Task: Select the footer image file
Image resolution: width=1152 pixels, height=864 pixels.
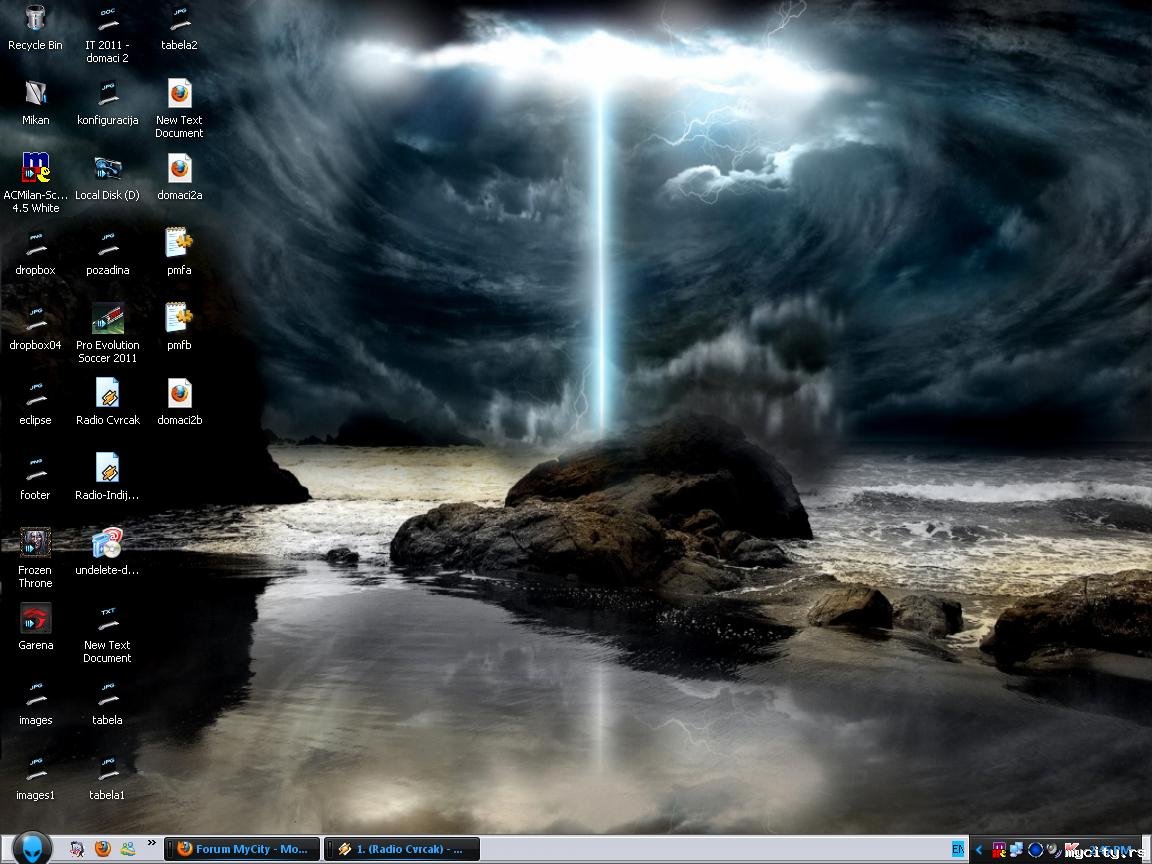Action: click(x=35, y=477)
